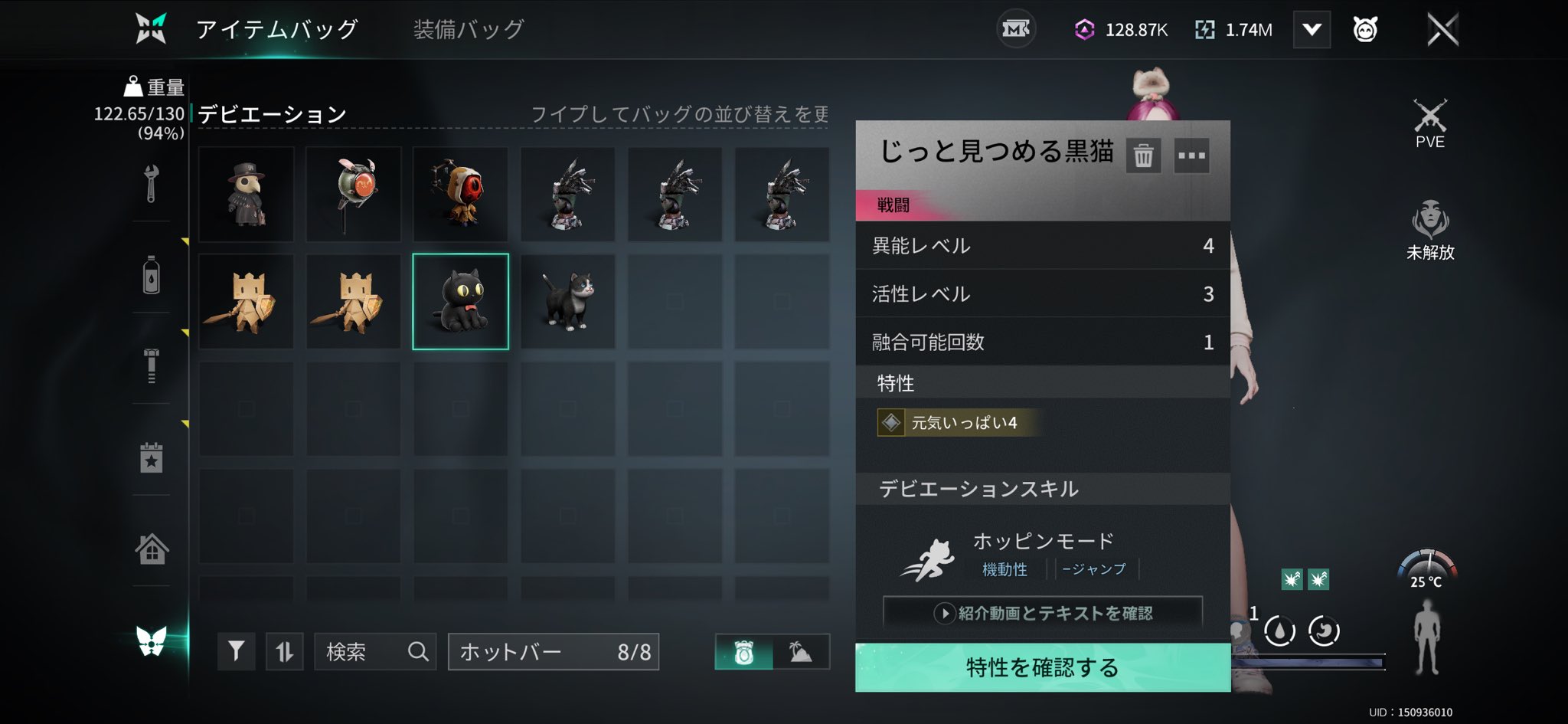This screenshot has height=724, width=1568.
Task: Switch to the 装備バッグ tab
Action: [469, 29]
